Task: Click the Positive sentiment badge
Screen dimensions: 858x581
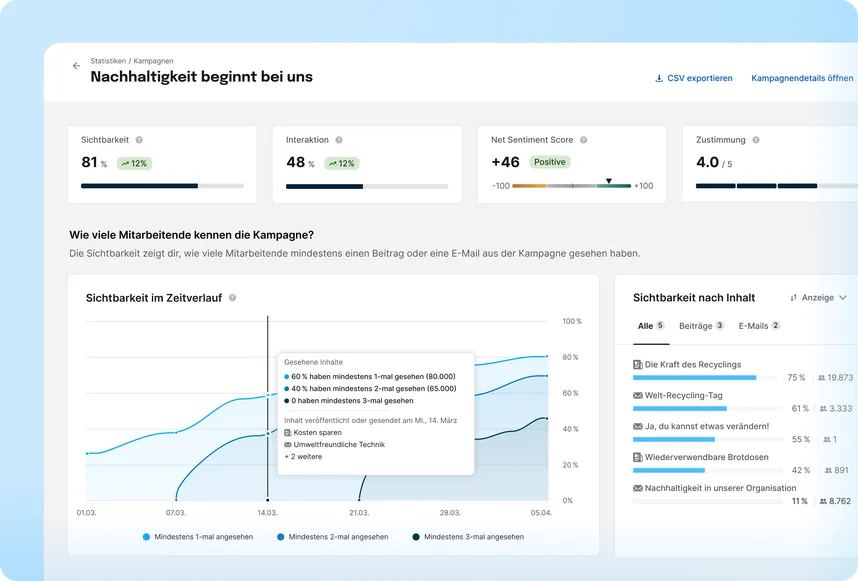Action: point(549,162)
